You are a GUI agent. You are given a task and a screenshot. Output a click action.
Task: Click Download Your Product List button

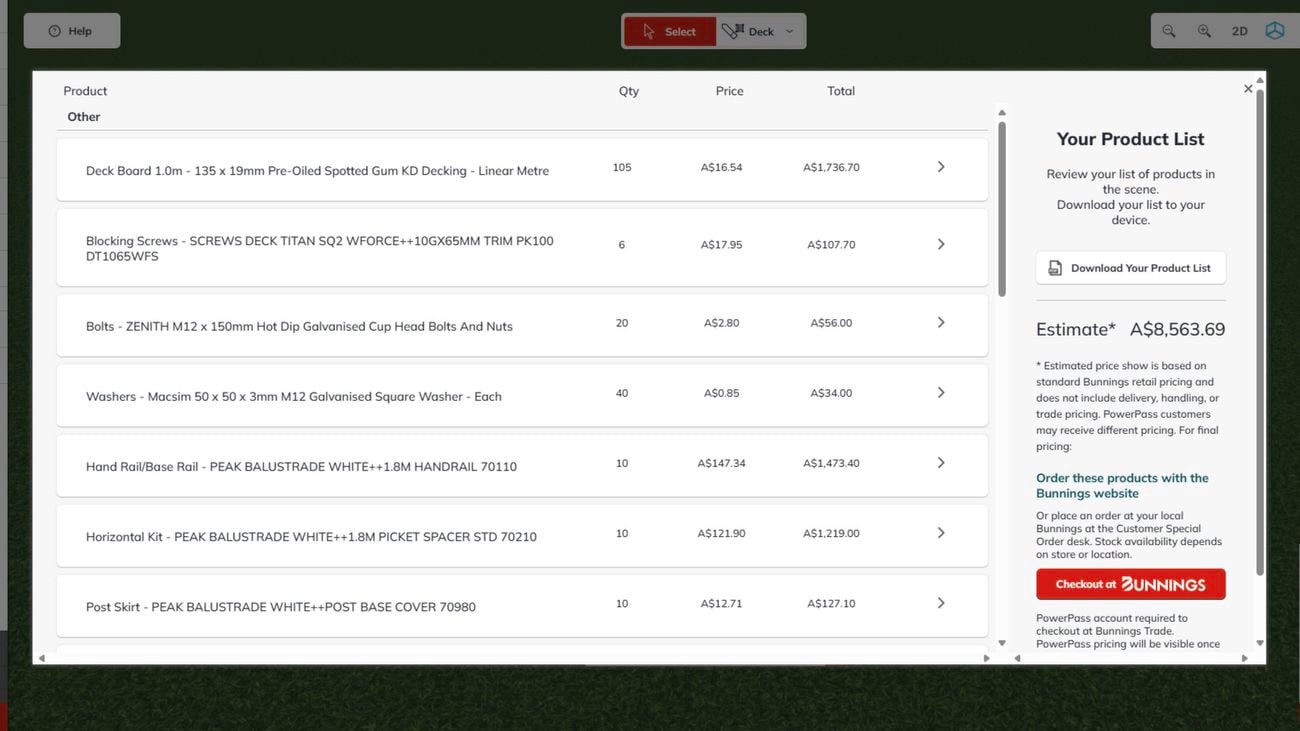(1130, 268)
